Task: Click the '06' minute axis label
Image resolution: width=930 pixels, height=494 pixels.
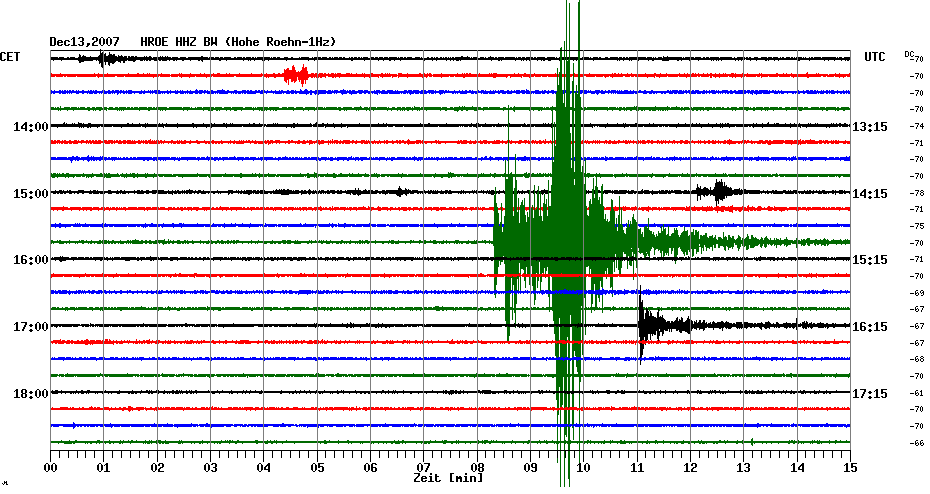Action: pos(371,468)
